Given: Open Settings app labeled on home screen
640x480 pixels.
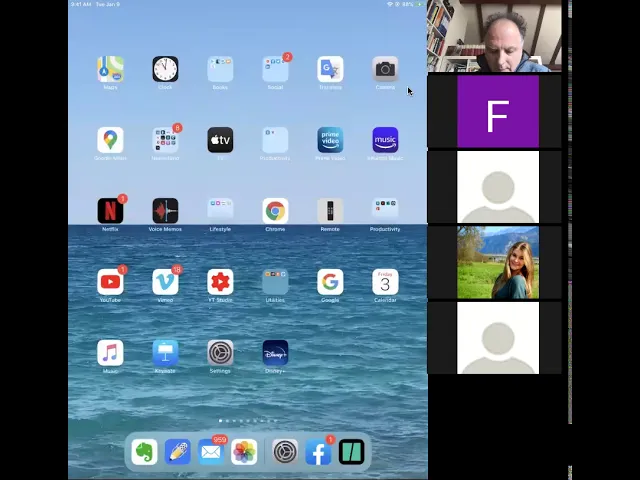Looking at the screenshot, I should click(x=220, y=353).
